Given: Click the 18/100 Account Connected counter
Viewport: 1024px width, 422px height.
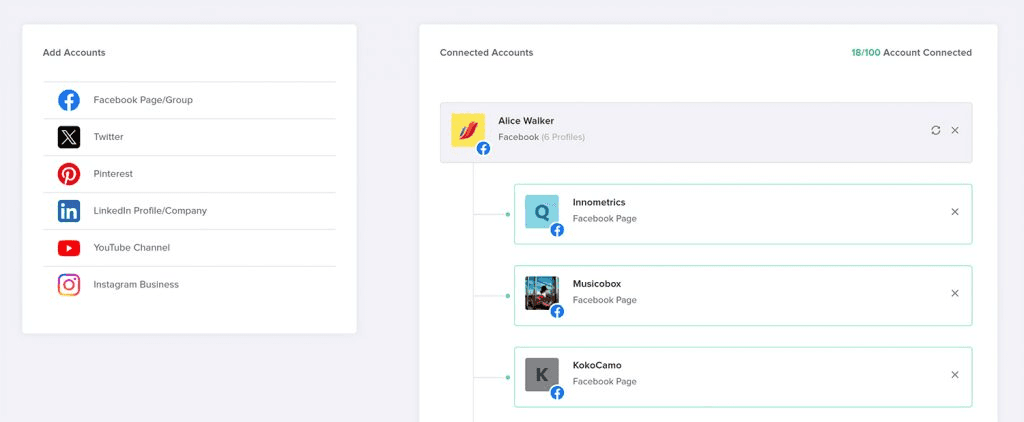Looking at the screenshot, I should 911,53.
